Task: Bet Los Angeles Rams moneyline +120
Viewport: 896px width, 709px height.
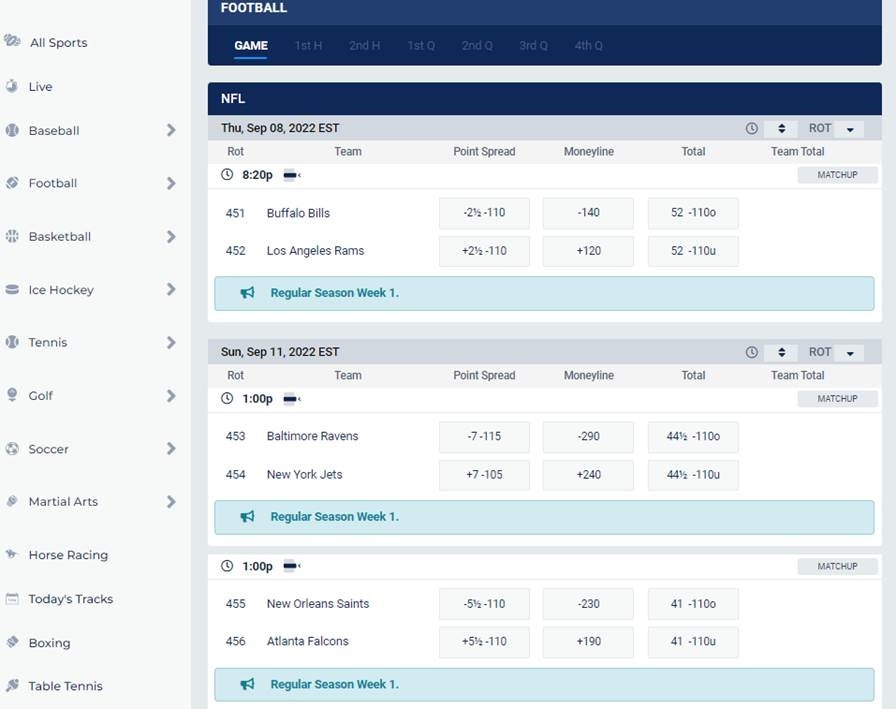Action: (x=588, y=251)
